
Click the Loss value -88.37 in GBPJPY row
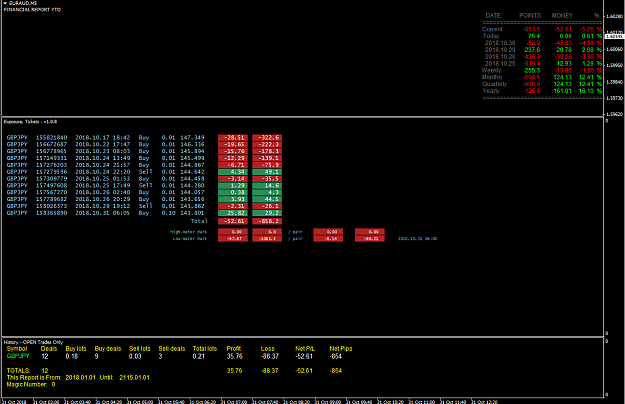[x=270, y=356]
